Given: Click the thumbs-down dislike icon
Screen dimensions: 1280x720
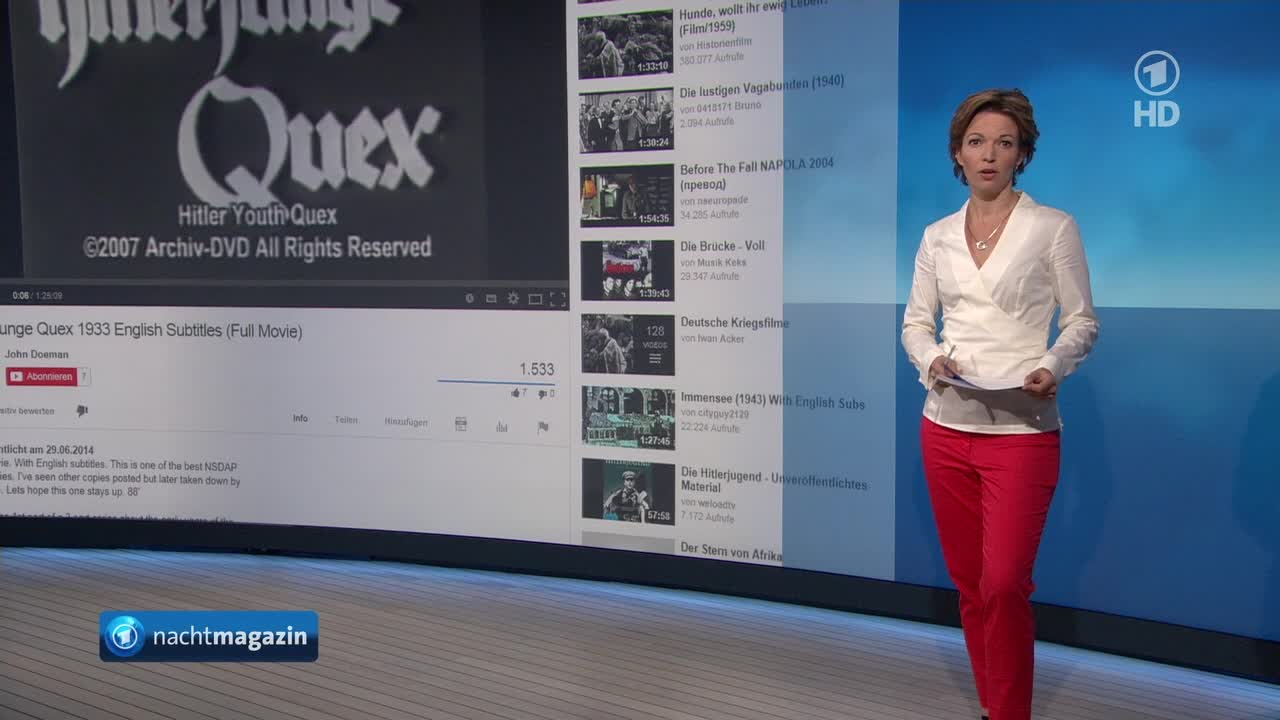Looking at the screenshot, I should pos(82,410).
